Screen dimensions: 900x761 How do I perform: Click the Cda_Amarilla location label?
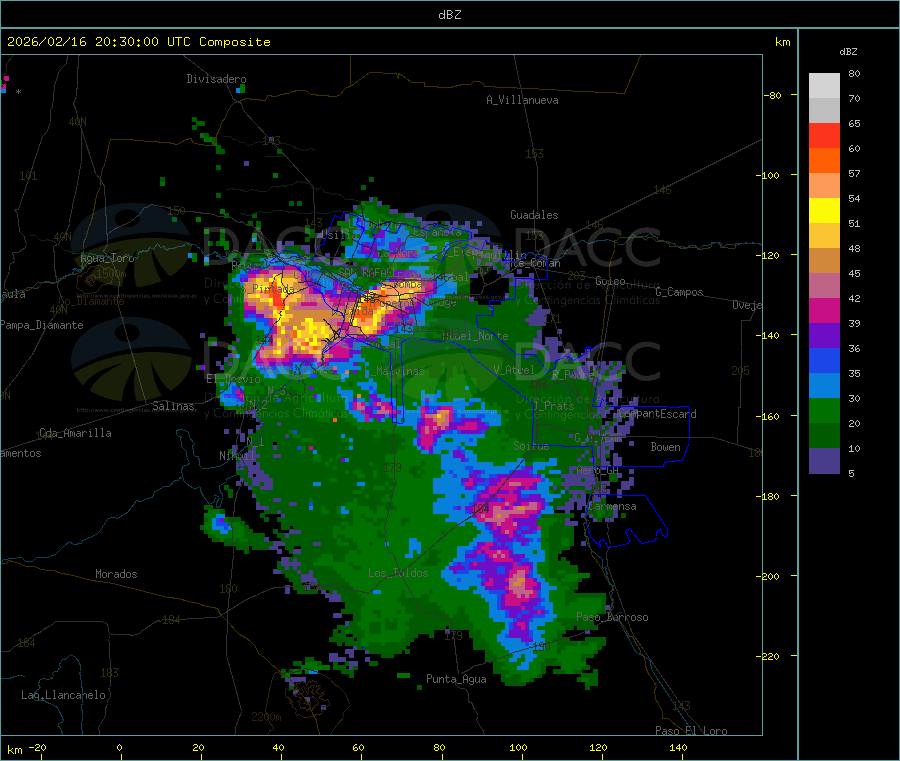(x=75, y=433)
